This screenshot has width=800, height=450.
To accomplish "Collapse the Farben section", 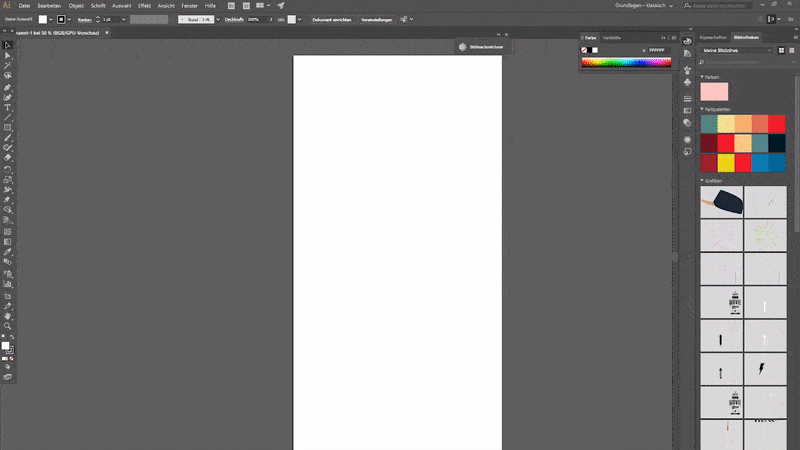I will (702, 77).
